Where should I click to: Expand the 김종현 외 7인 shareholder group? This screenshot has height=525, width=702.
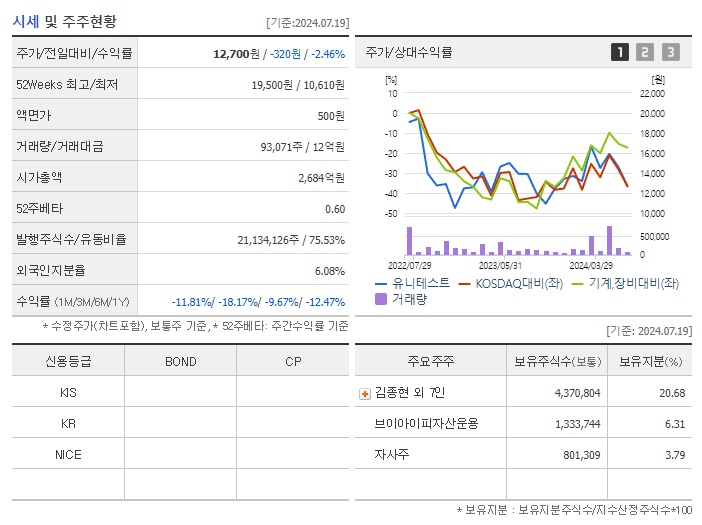(x=365, y=394)
